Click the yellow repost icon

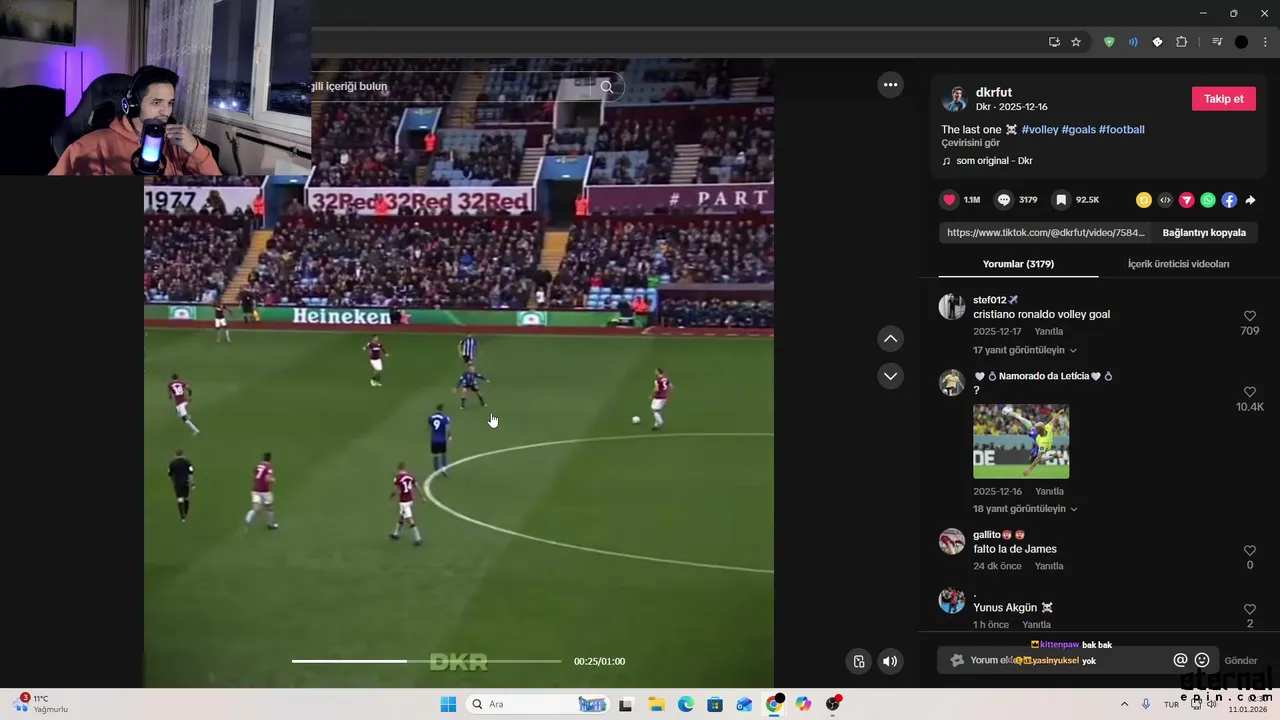1144,200
